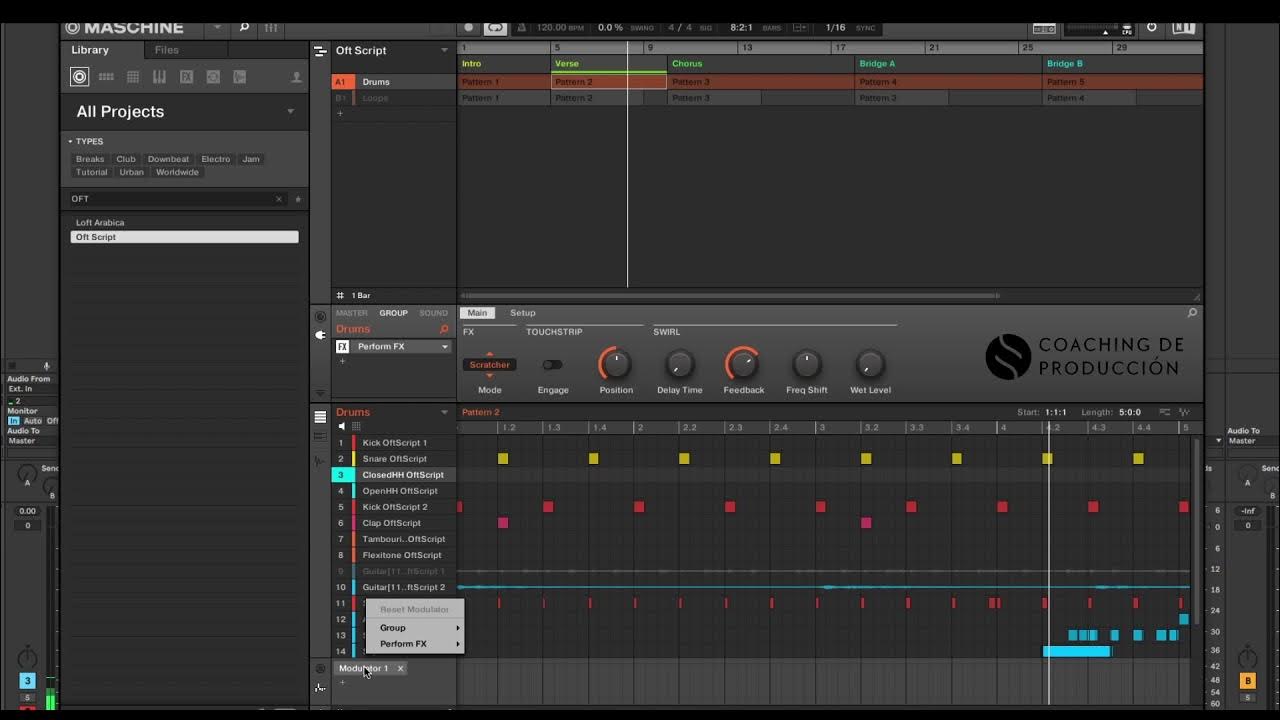Click the record button in transport
Screen dimensions: 1280x720
pos(469,28)
